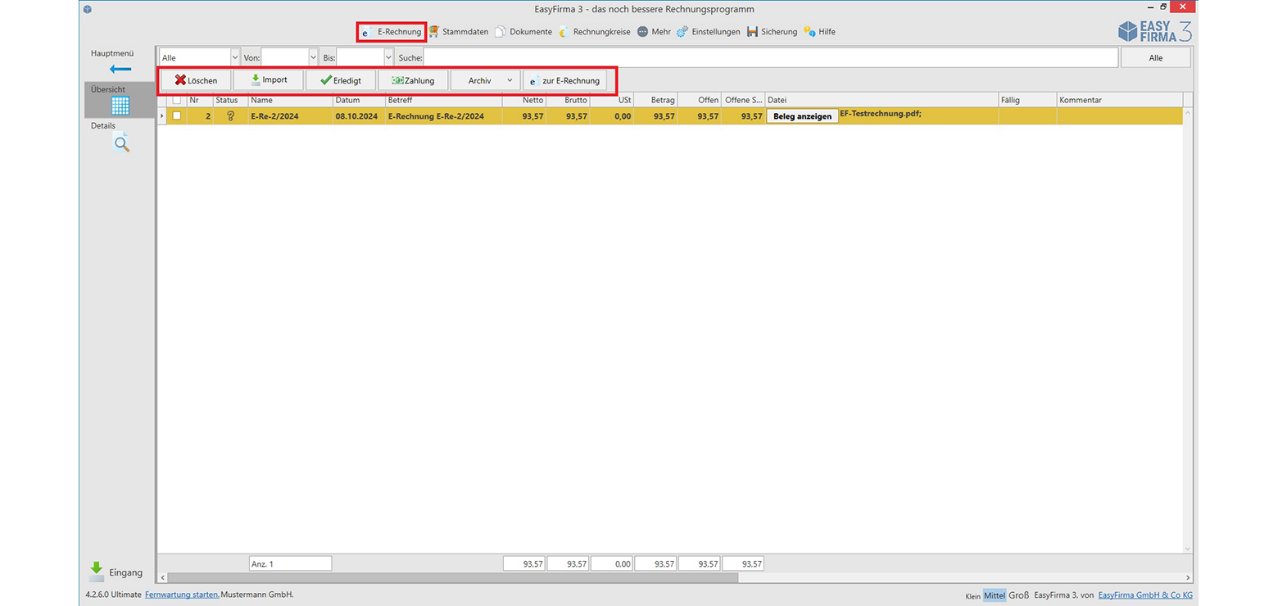Open Details via the magnifier icon
Screen dimensions: 1278x606
pos(121,144)
